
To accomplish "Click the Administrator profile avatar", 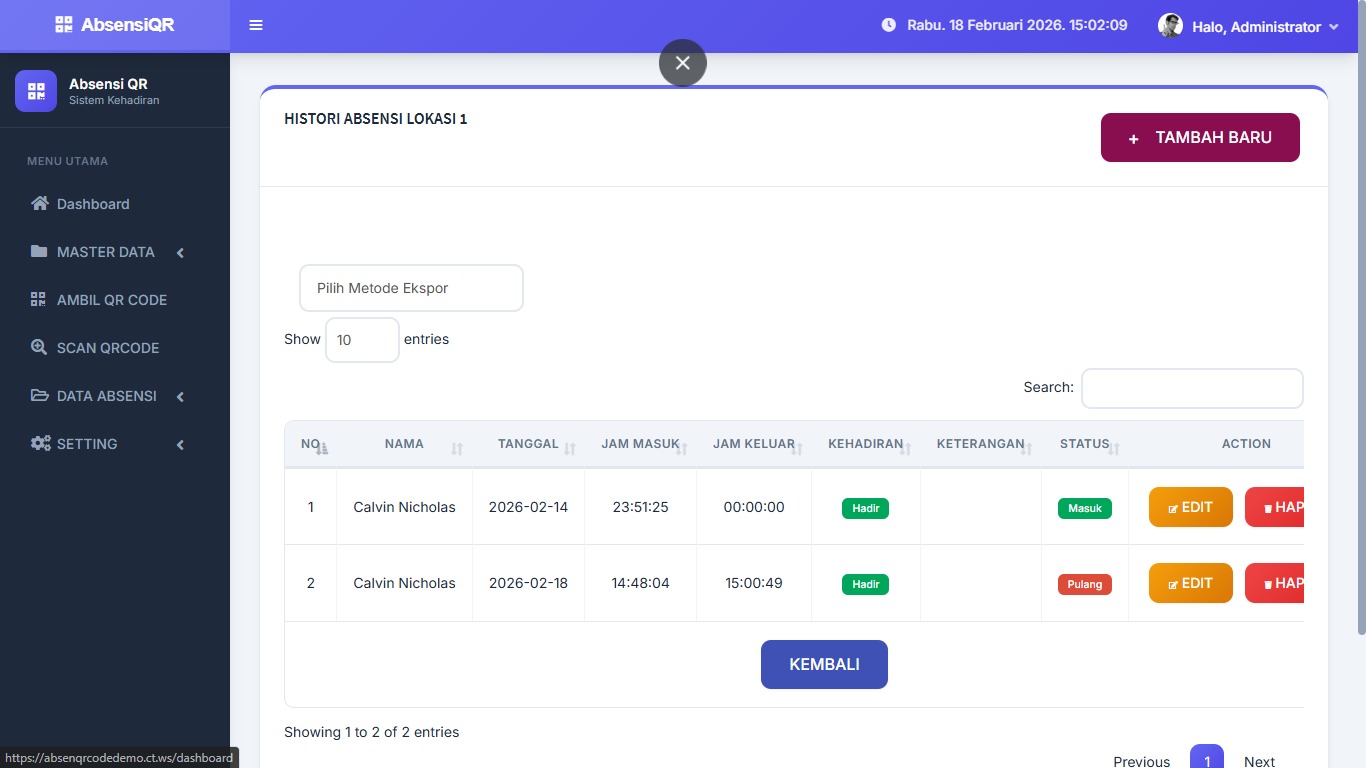I will pos(1170,25).
